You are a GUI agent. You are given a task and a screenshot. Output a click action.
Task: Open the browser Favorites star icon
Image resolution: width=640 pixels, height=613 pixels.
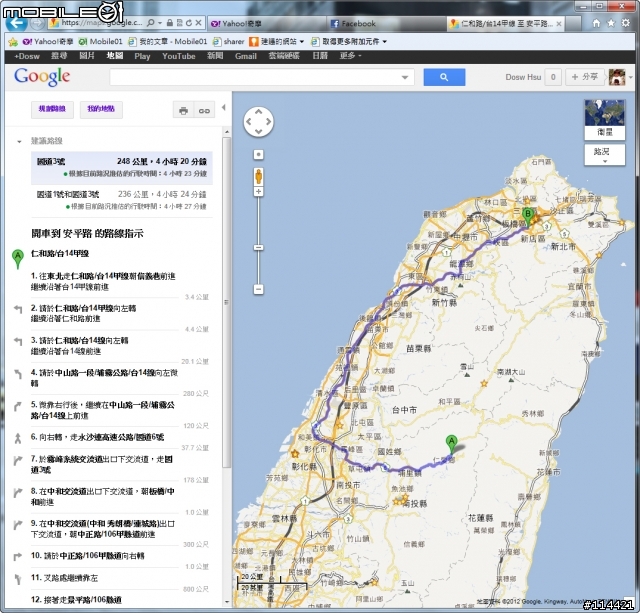[611, 23]
